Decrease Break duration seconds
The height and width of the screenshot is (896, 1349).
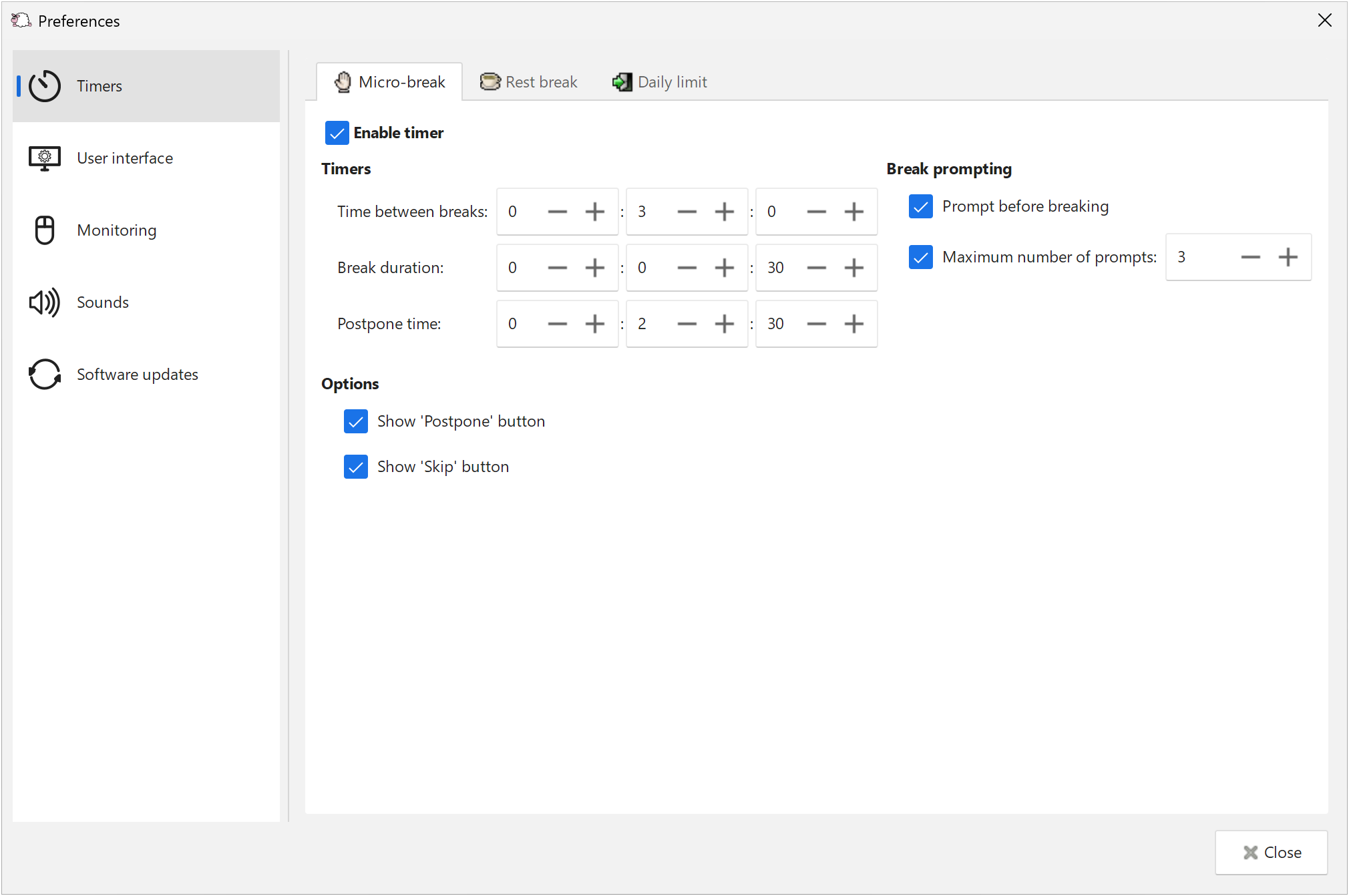817,268
